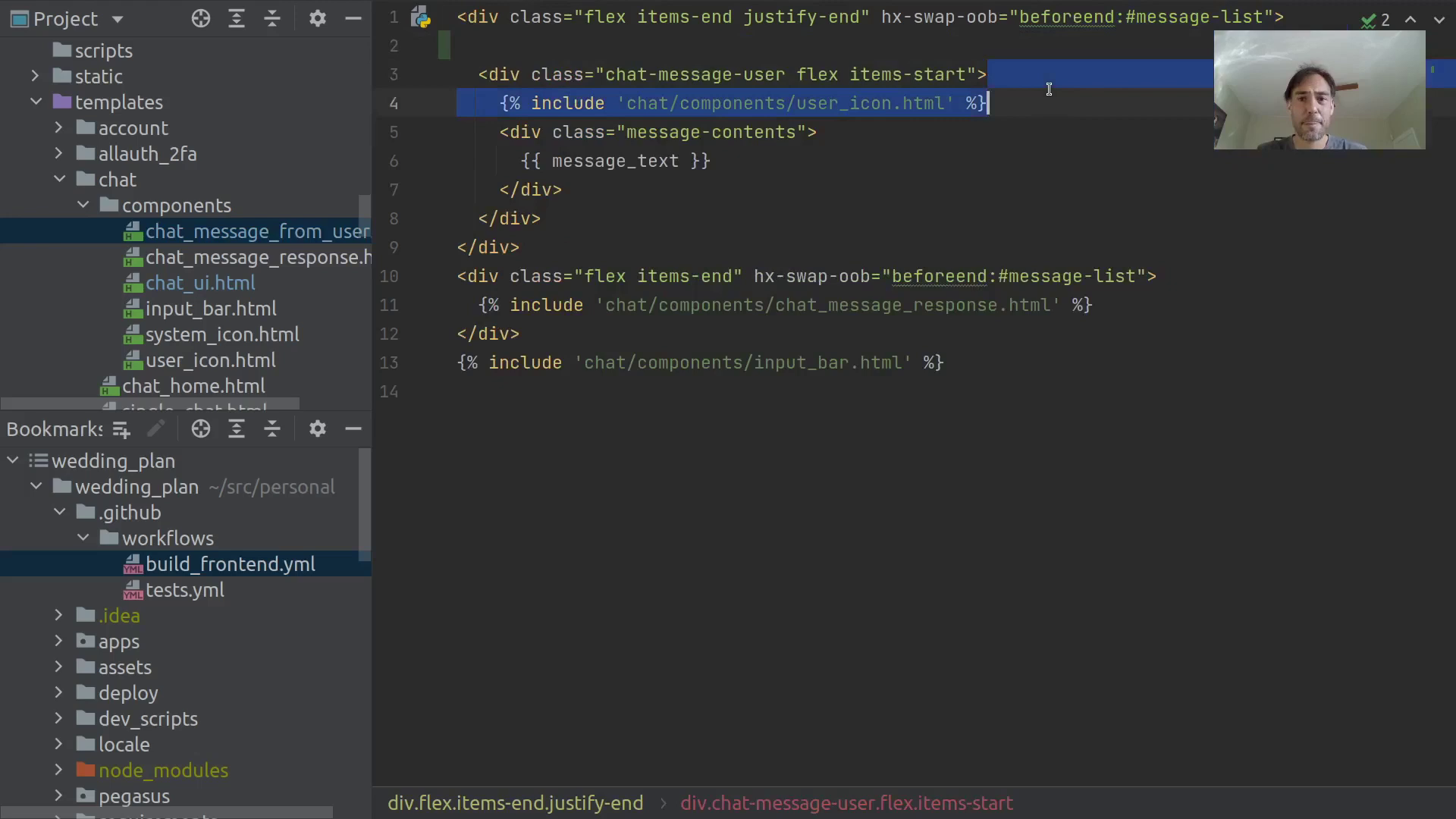Click Collapse All icon in Project toolbar
Screen dimensions: 1456x819
(x=272, y=19)
